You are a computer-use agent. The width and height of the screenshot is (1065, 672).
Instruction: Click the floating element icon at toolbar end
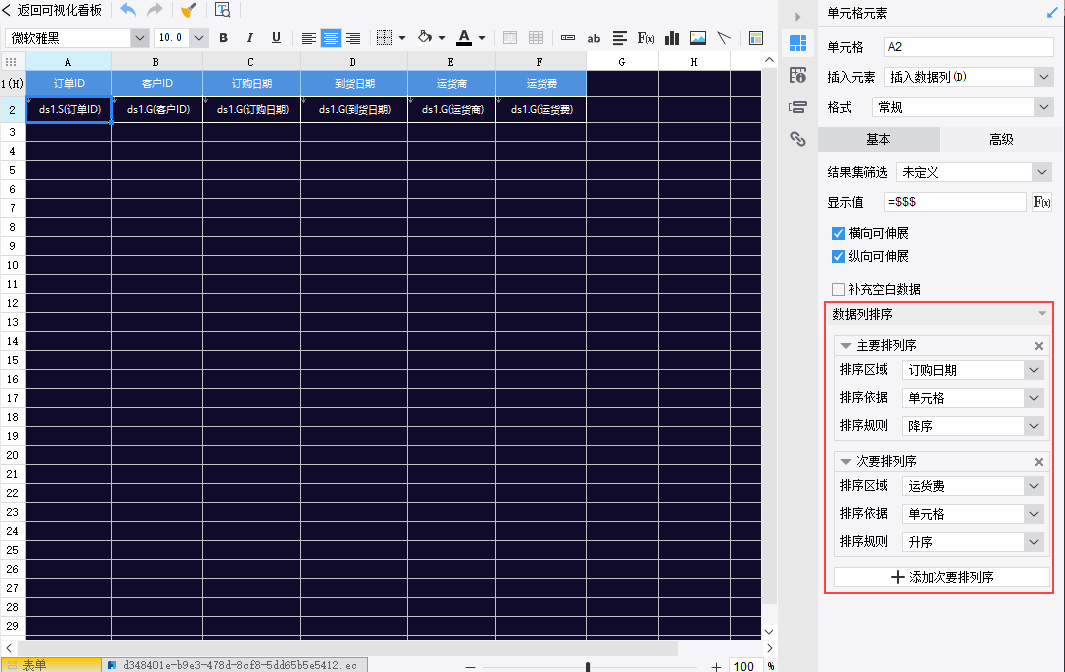coord(756,38)
